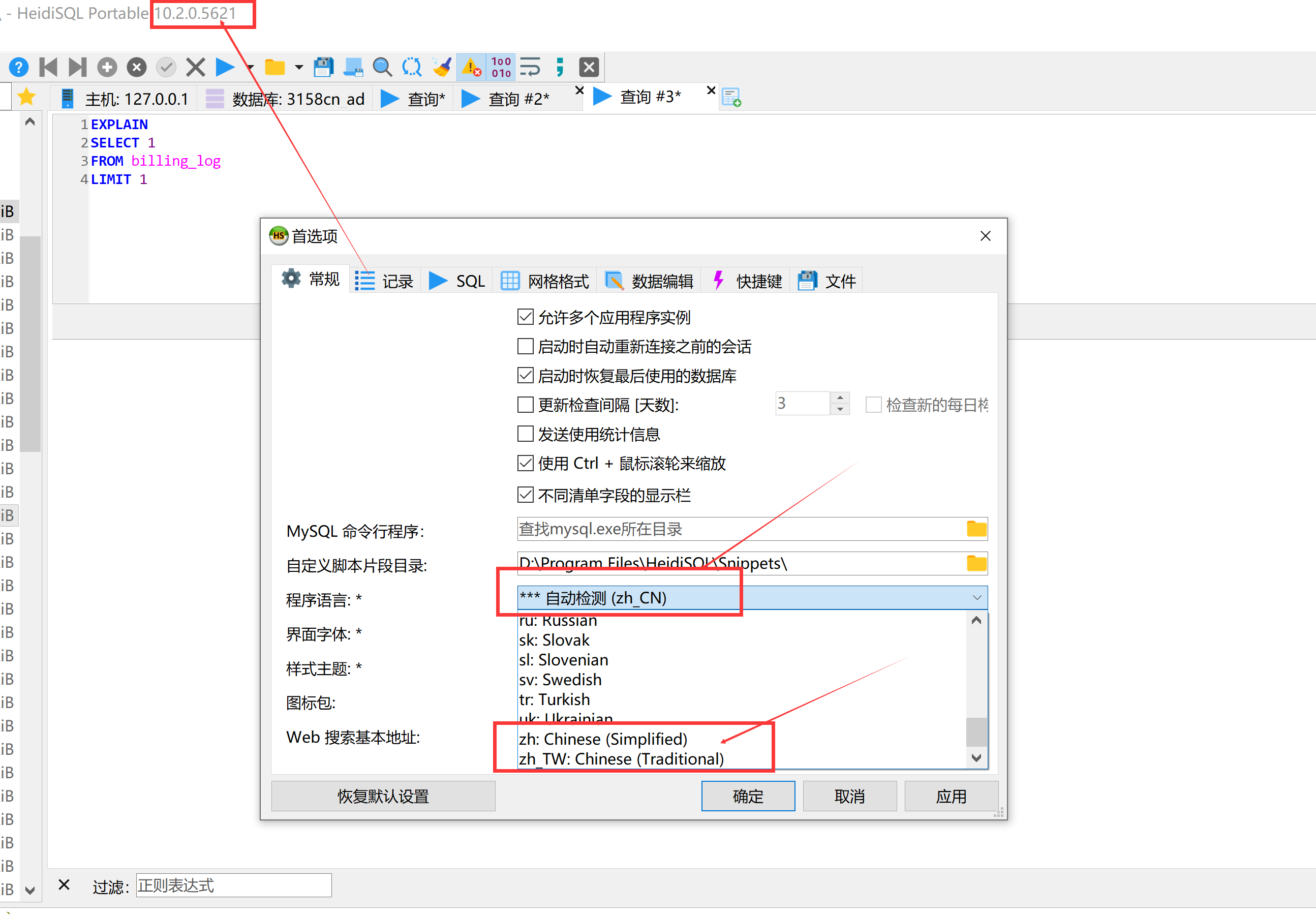The height and width of the screenshot is (915, 1316).
Task: Browse folder for 自定义脚本片段目录
Action: click(976, 563)
